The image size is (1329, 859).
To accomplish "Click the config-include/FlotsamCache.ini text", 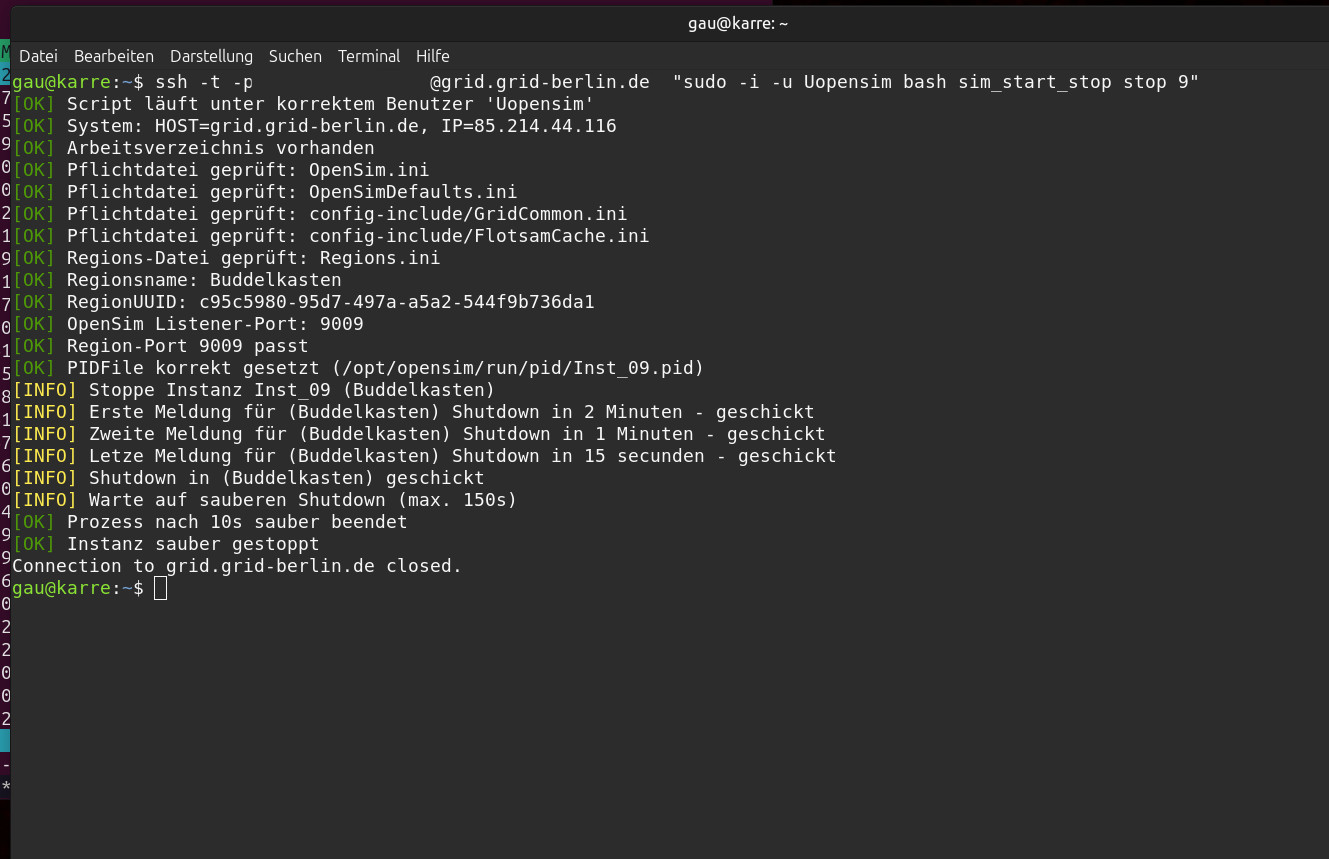I will 479,236.
